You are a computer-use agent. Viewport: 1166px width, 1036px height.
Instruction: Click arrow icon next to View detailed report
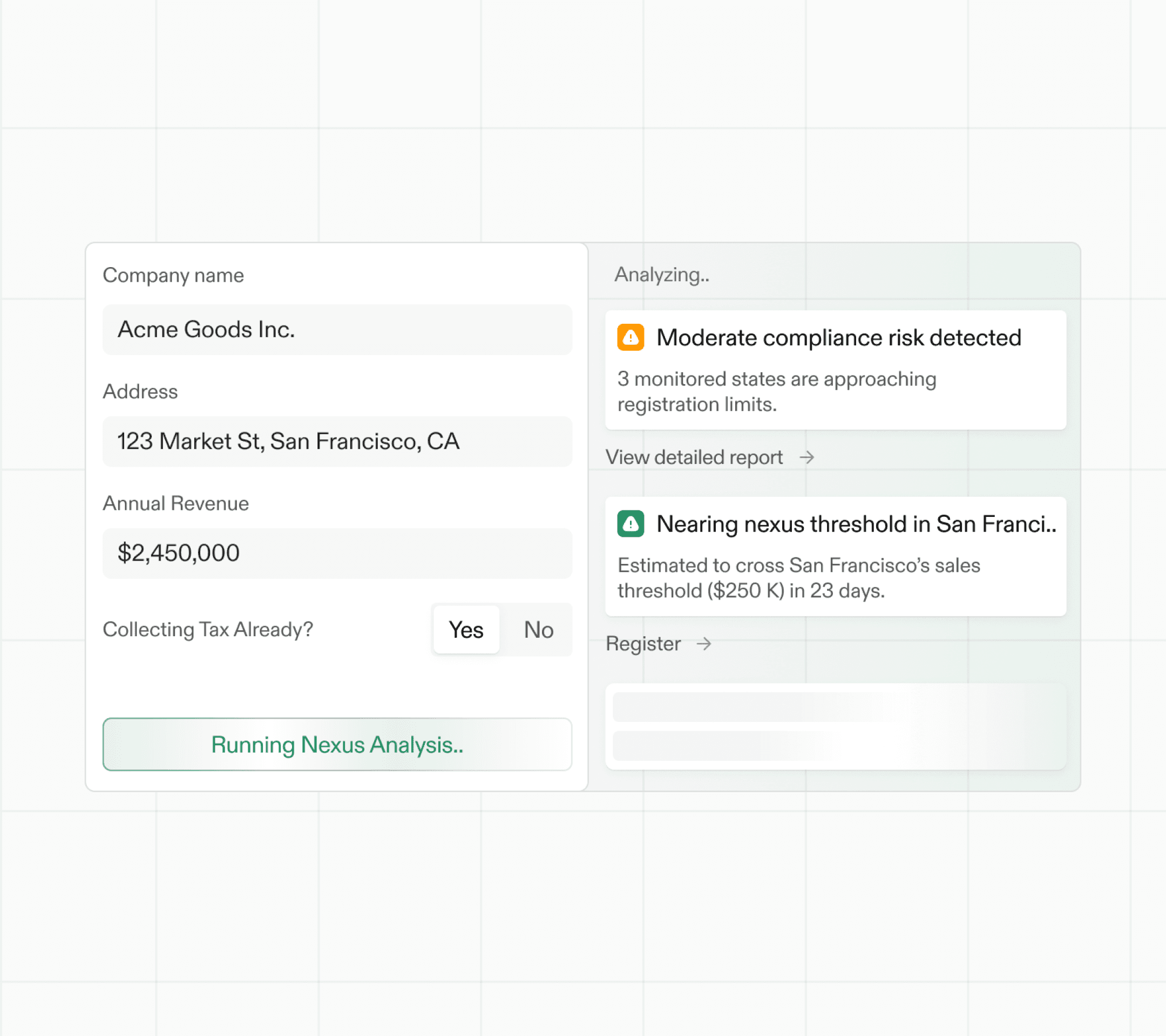coord(806,457)
